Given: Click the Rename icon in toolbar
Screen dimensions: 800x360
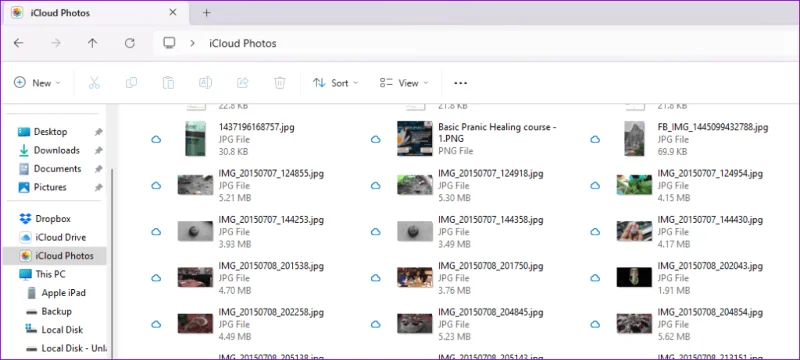Looking at the screenshot, I should click(206, 83).
